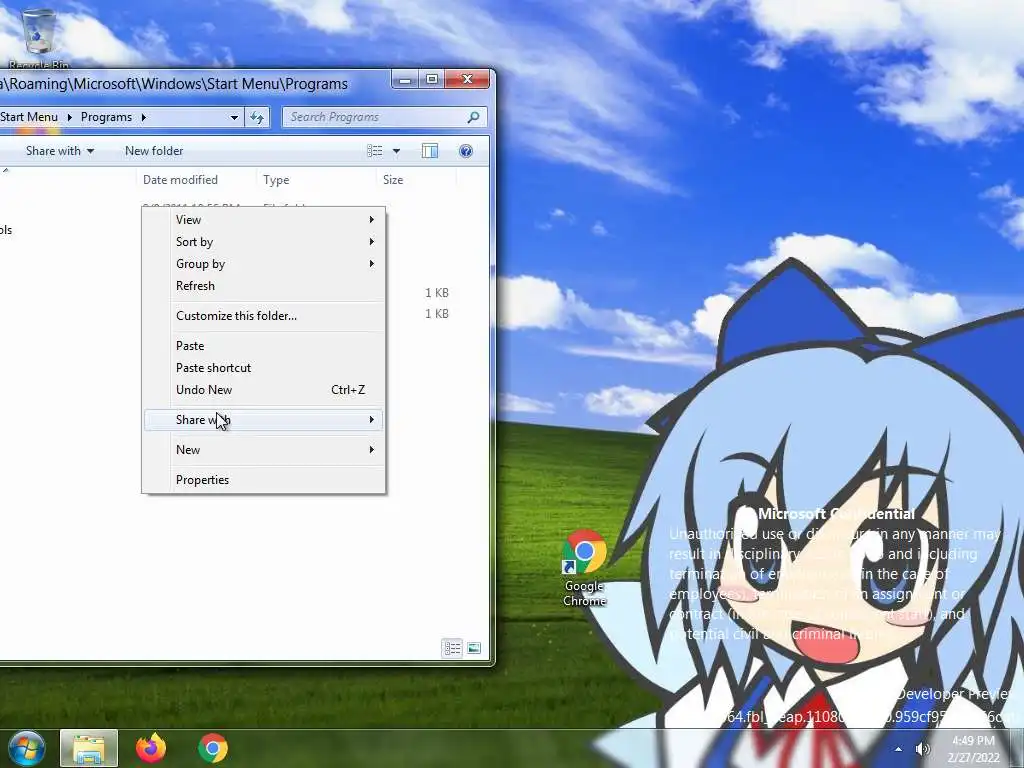
Task: Open File Explorer from the taskbar
Action: 89,748
